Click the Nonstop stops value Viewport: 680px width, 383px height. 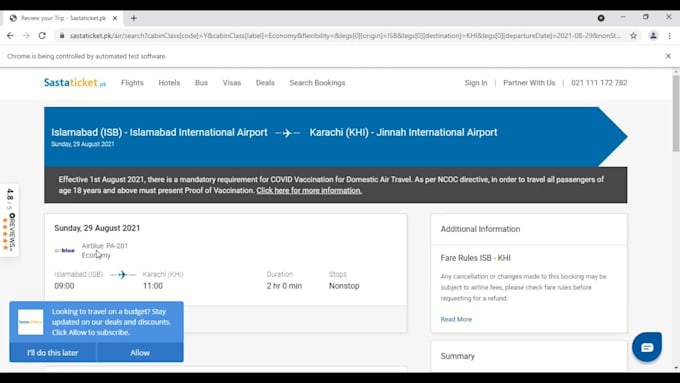(344, 286)
